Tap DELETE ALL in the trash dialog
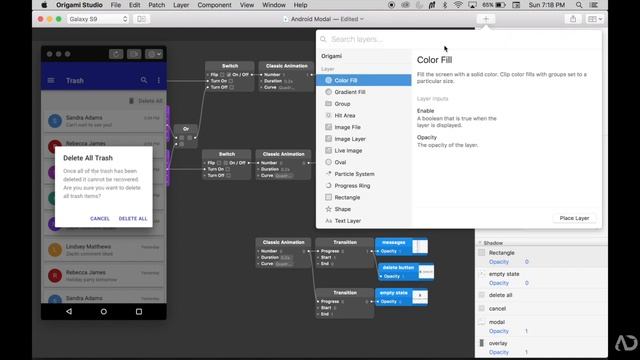The image size is (640, 360). point(133,219)
